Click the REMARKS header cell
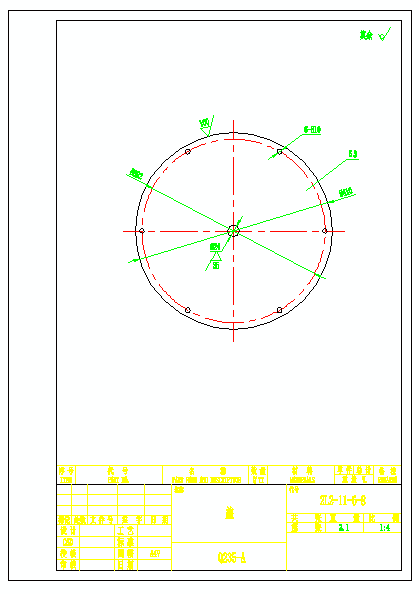This screenshot has width=419, height=594. click(x=387, y=475)
